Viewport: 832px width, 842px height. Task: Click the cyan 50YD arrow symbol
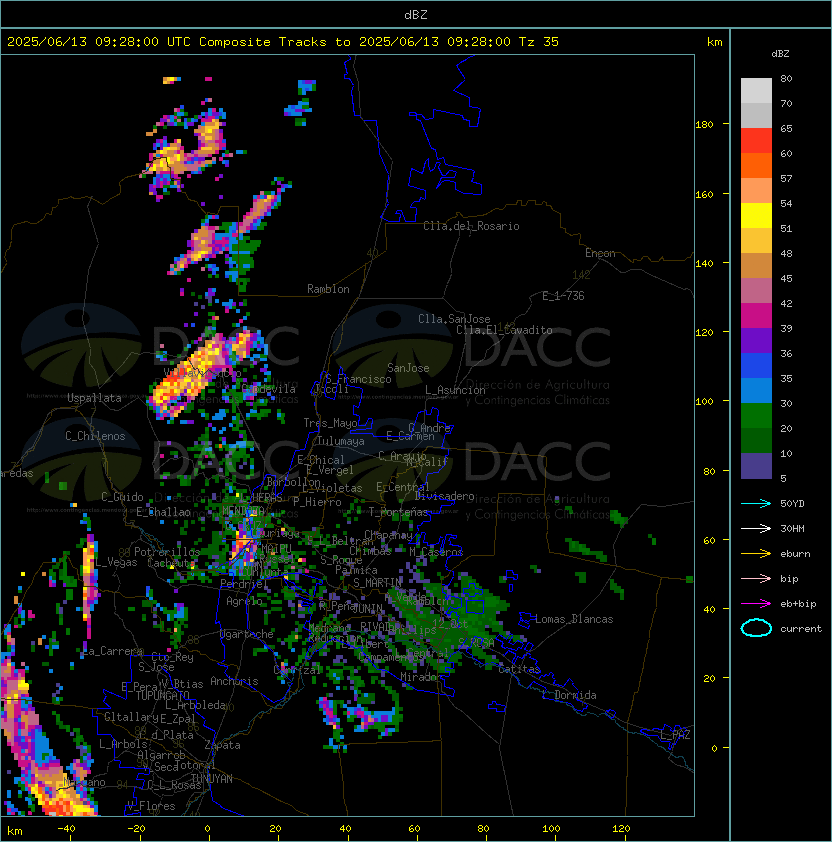(x=756, y=504)
